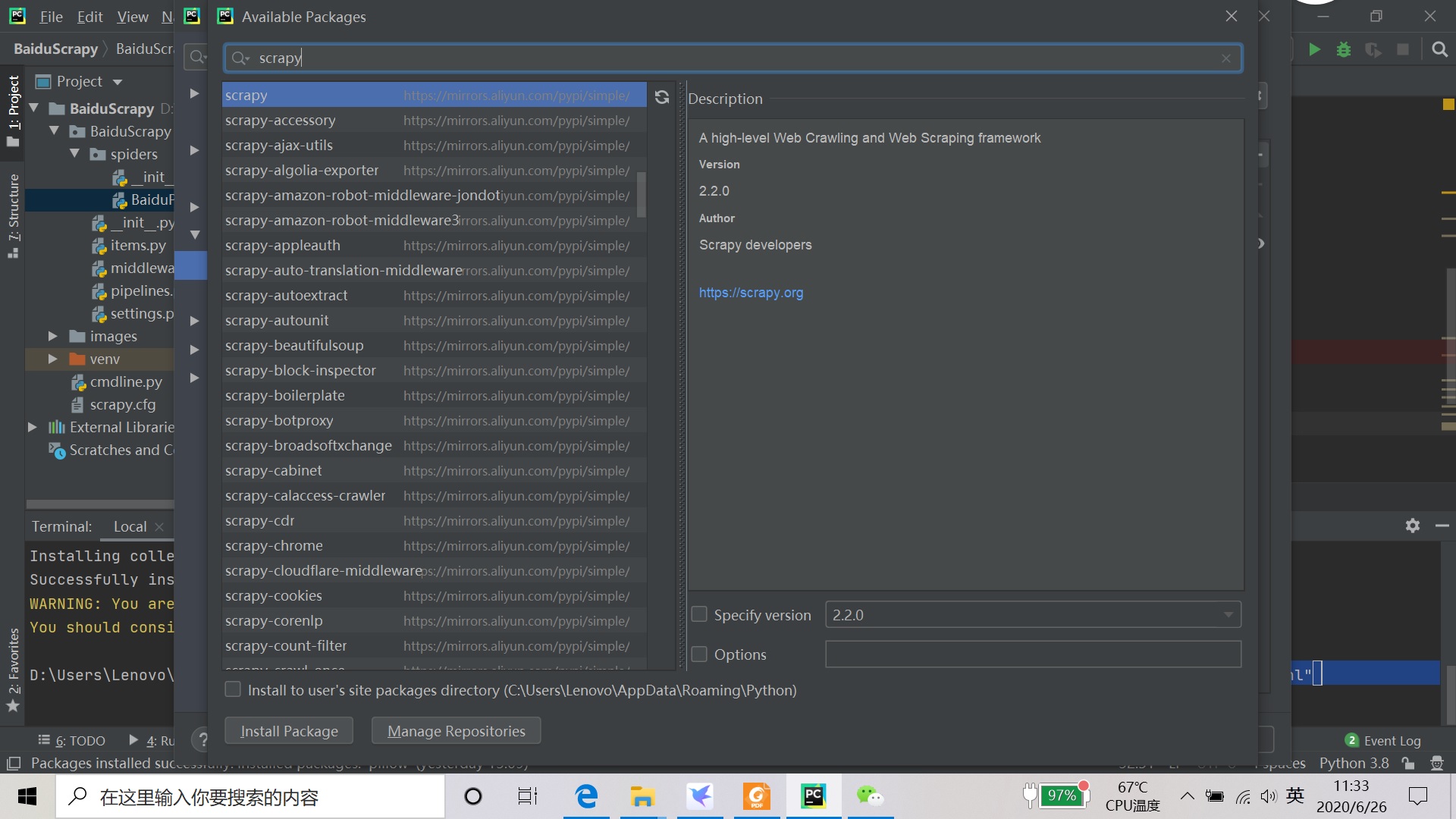Switch to the Local terminal tab

pyautogui.click(x=130, y=526)
